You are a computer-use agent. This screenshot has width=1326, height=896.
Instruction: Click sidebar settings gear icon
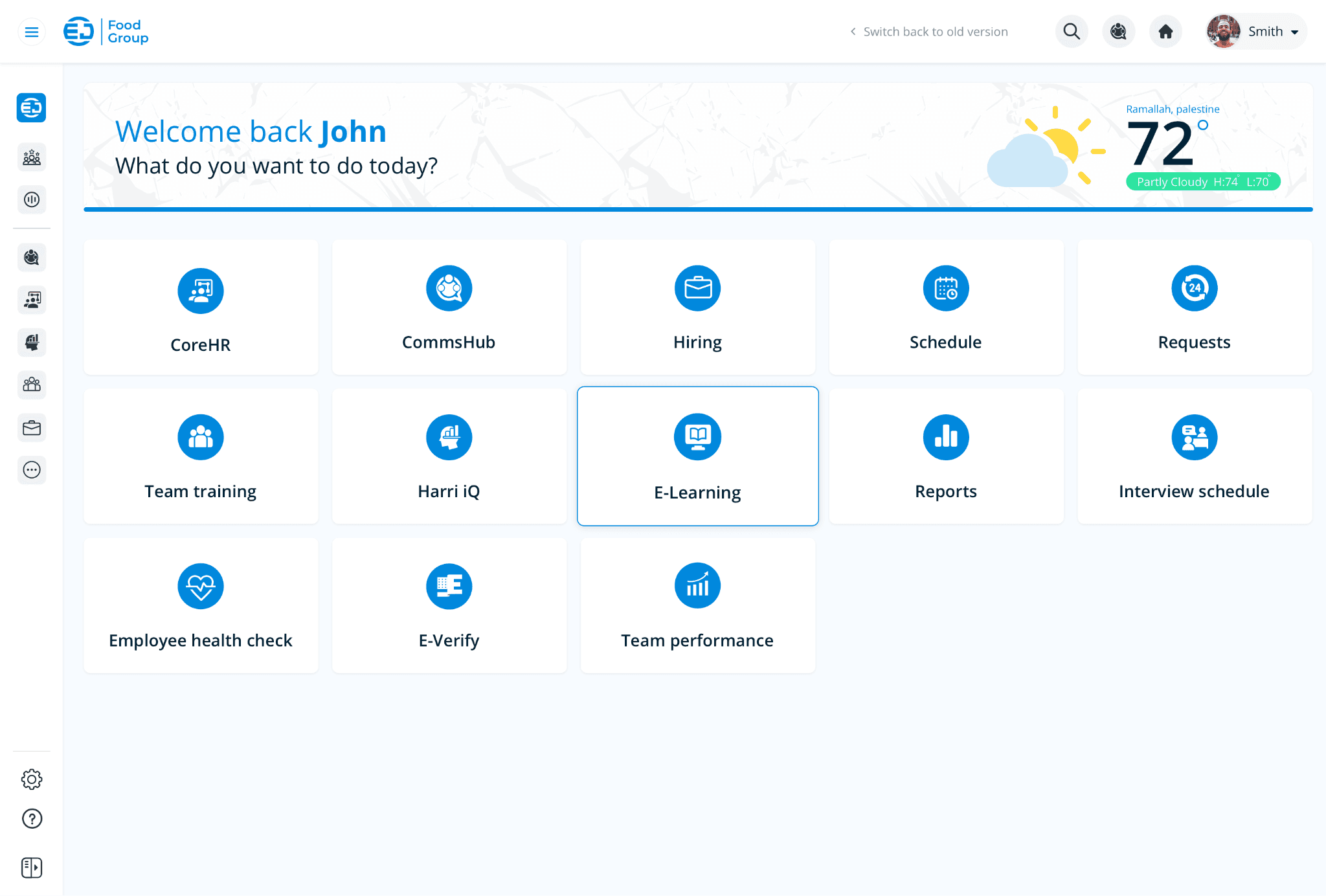click(x=32, y=779)
